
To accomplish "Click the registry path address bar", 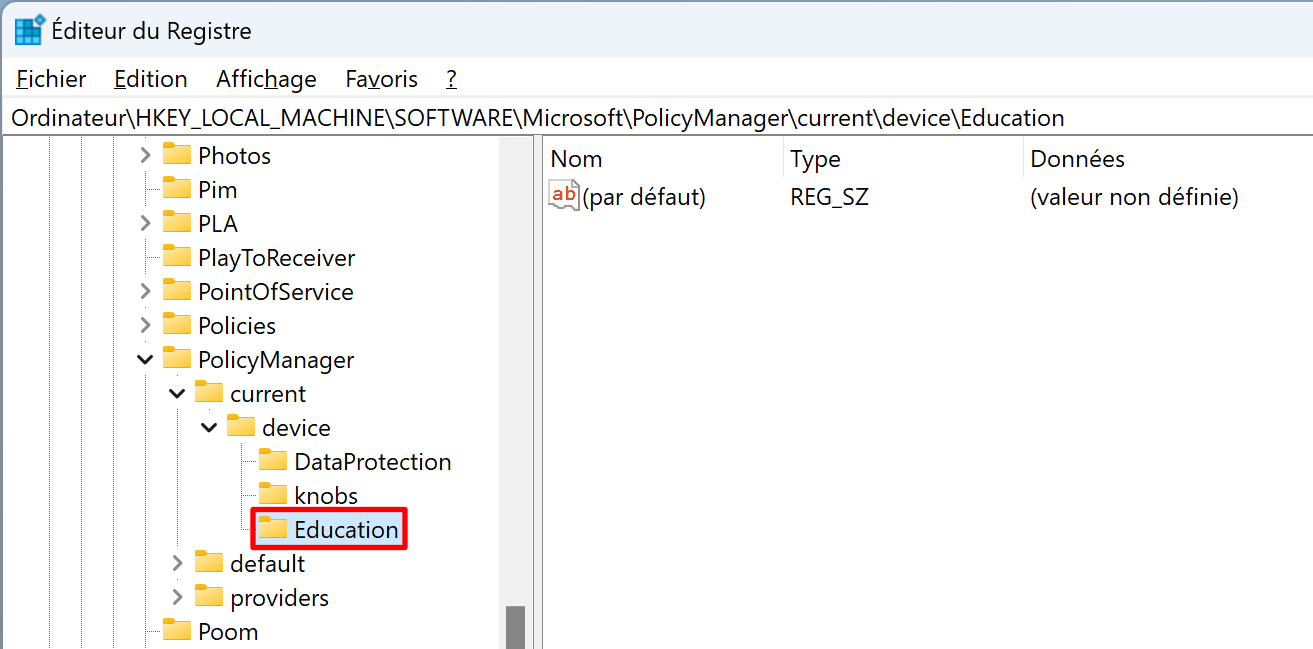I will 656,118.
